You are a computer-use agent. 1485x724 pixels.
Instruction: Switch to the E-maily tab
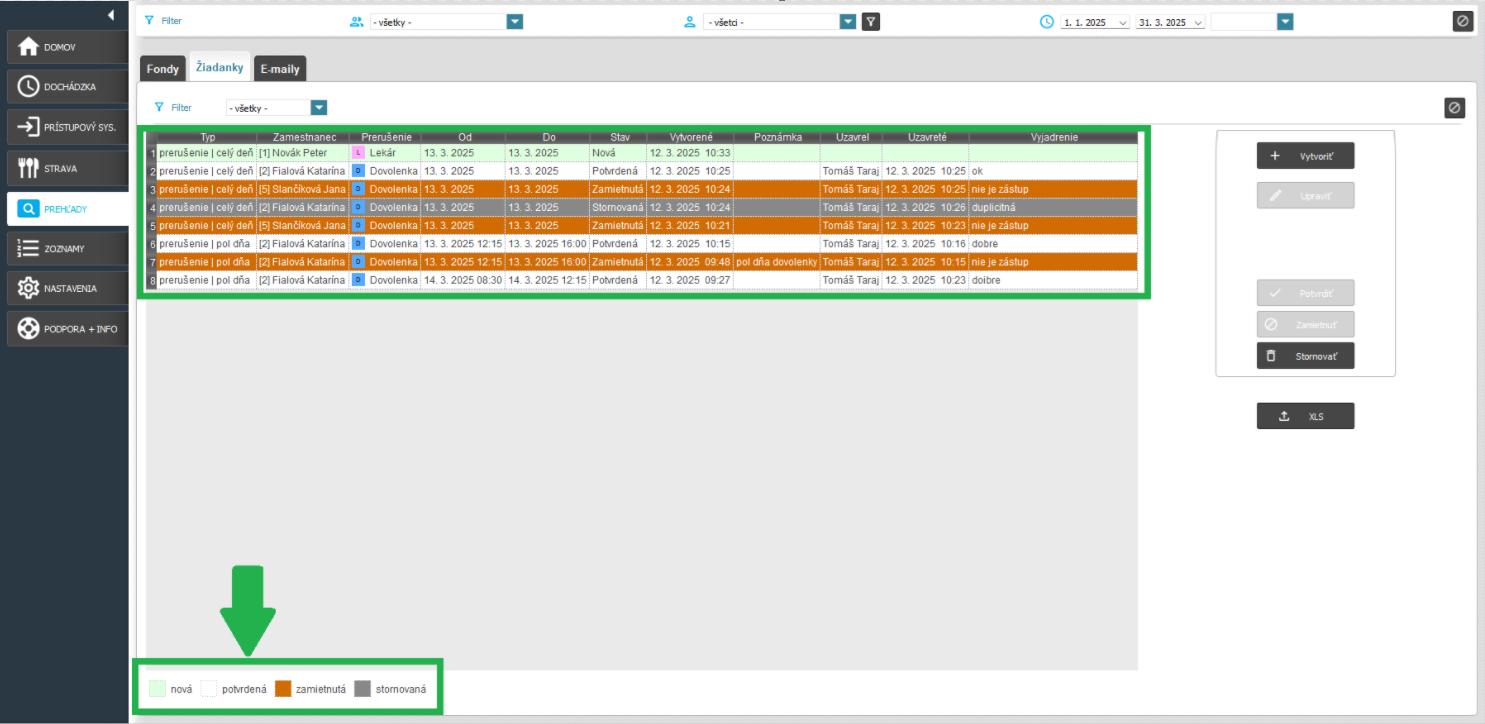[280, 69]
